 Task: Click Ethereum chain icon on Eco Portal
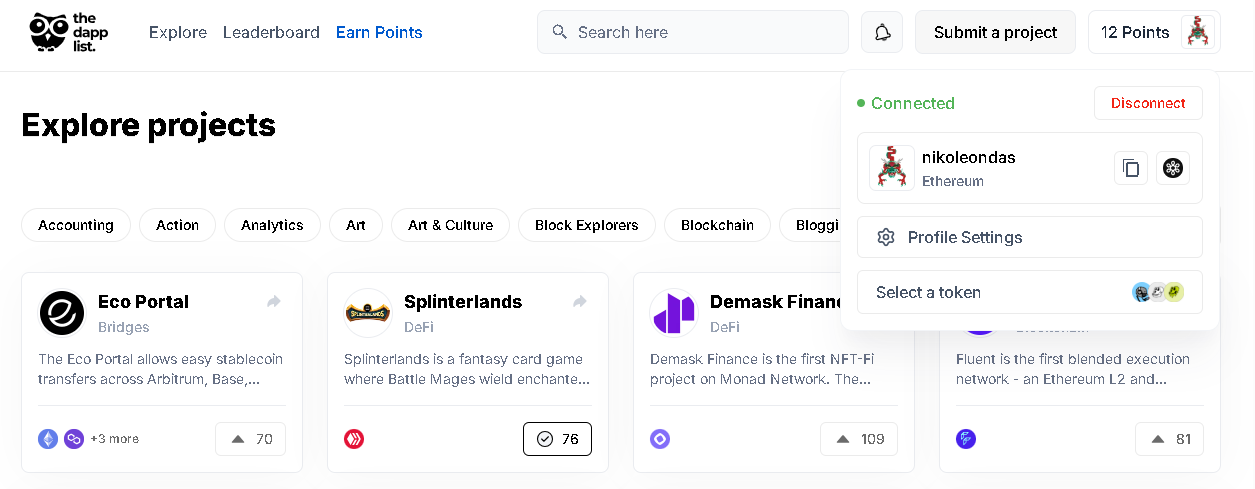[x=48, y=438]
